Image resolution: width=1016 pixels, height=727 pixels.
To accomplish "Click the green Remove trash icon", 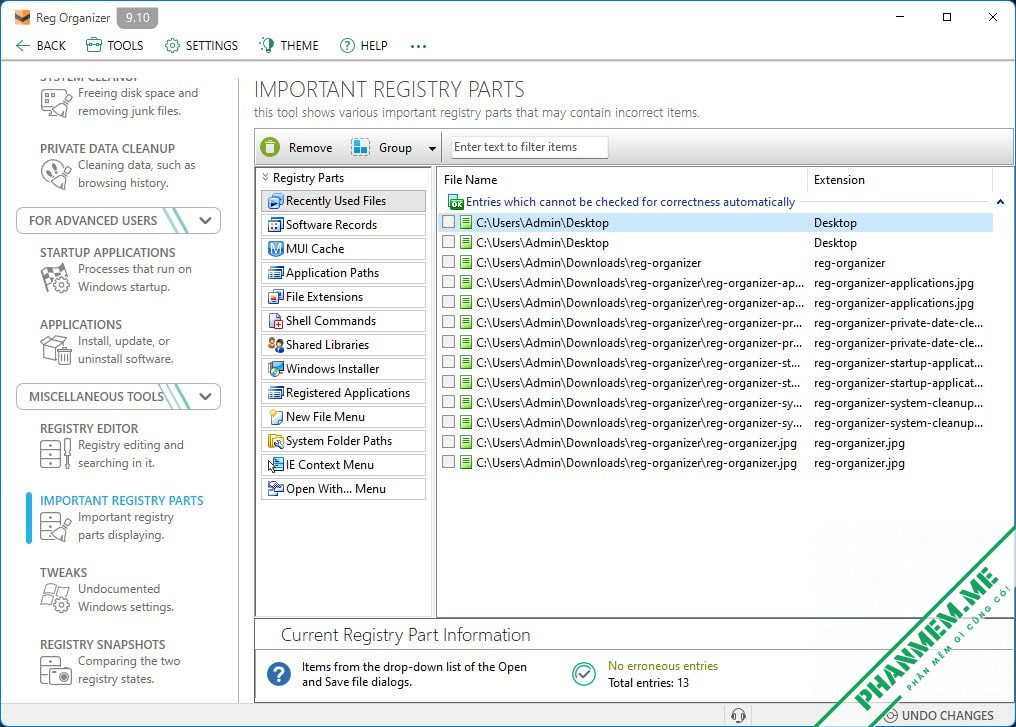I will pyautogui.click(x=270, y=147).
